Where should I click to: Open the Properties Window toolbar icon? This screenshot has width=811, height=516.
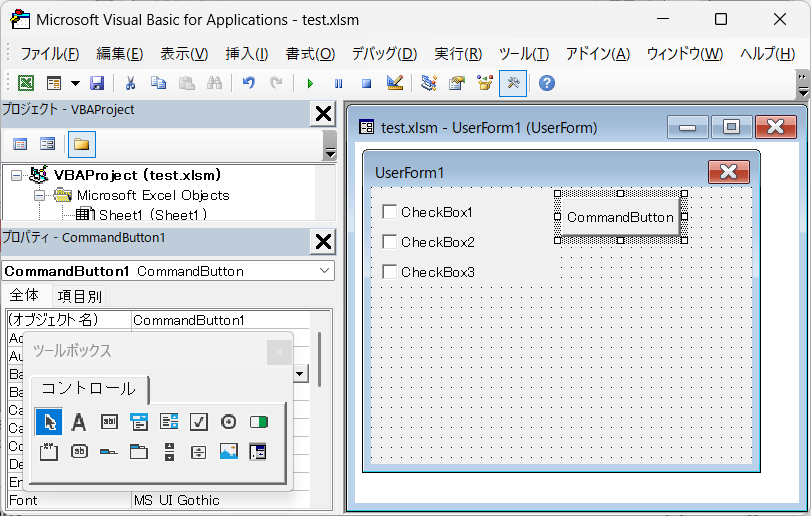[x=457, y=83]
